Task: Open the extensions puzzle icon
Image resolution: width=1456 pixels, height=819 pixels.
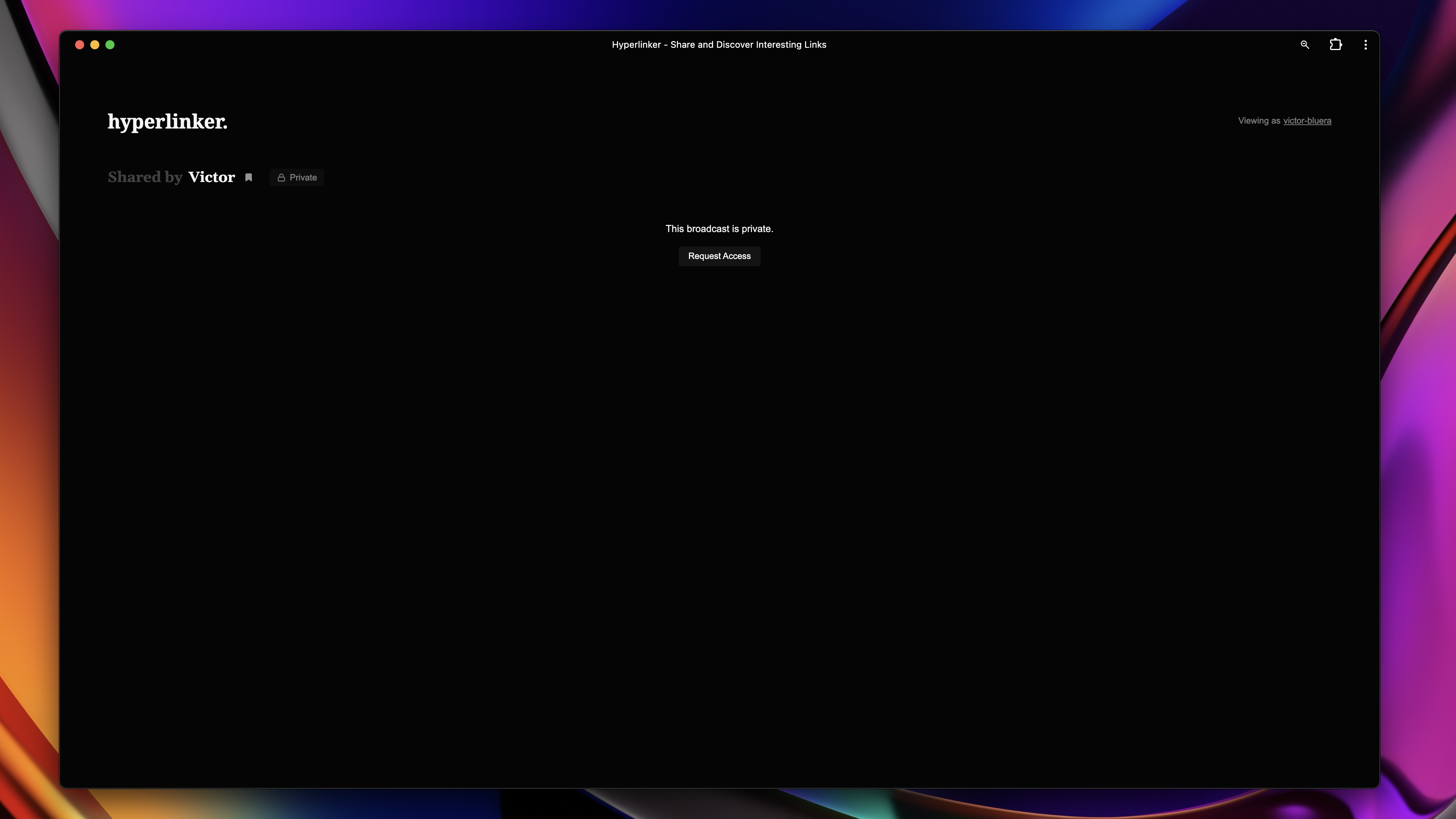Action: (1335, 45)
